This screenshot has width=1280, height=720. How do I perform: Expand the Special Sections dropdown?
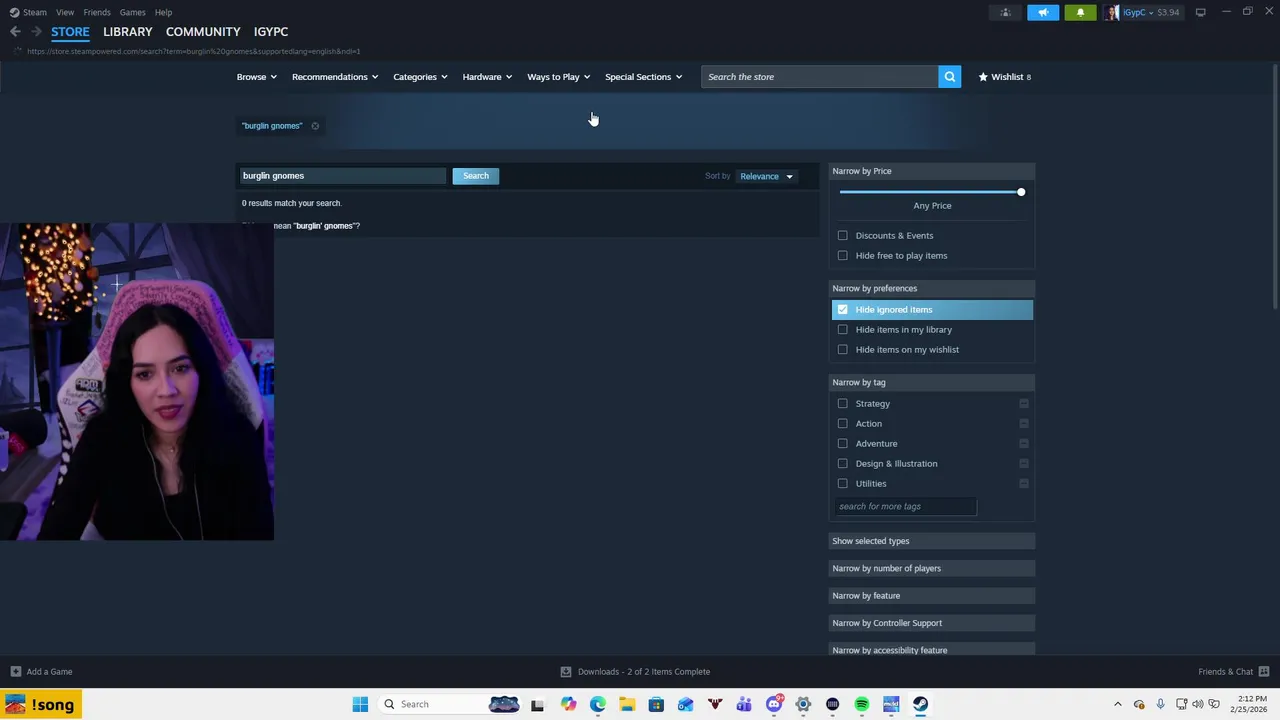coord(643,77)
